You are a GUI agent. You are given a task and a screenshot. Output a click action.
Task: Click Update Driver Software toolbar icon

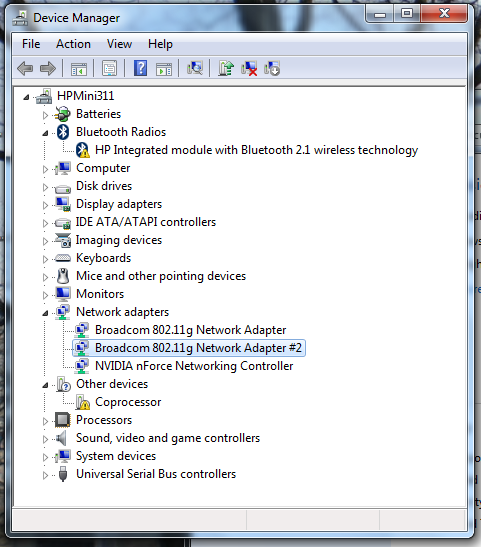(226, 68)
